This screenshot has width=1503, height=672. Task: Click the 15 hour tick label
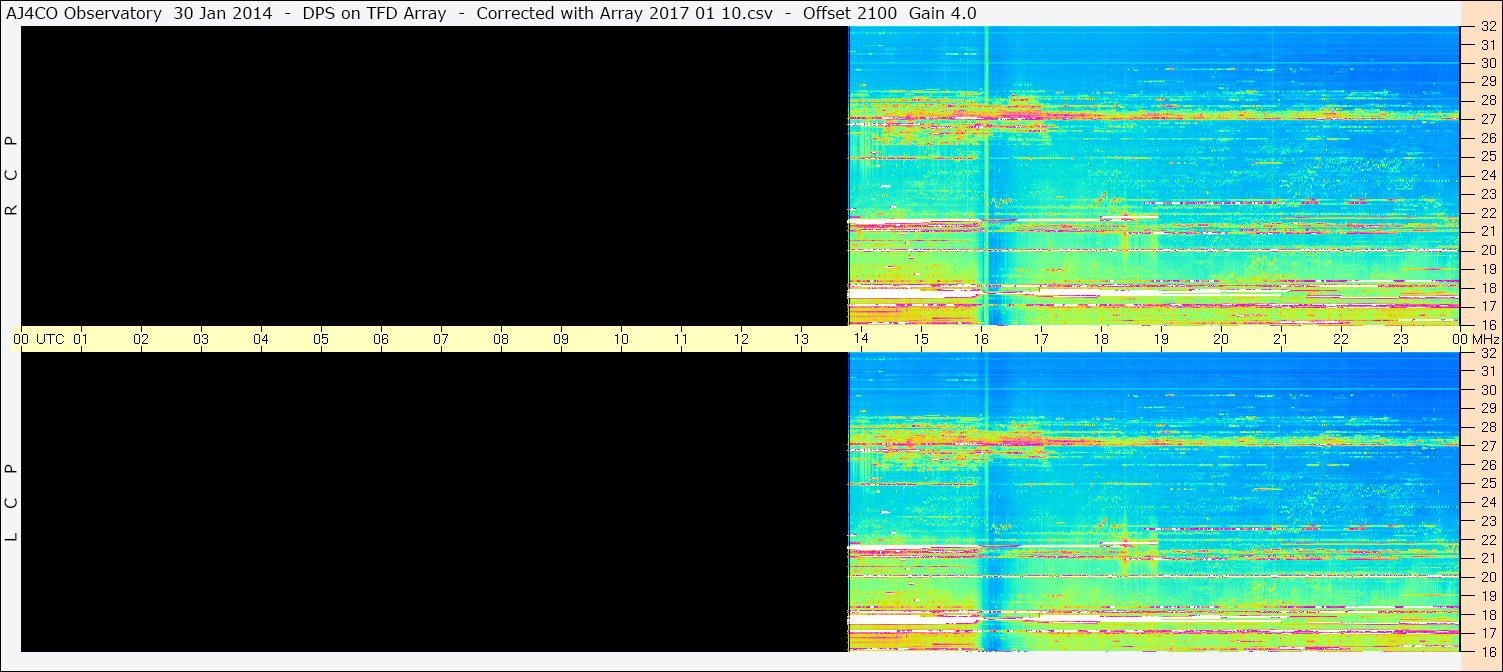coord(921,339)
